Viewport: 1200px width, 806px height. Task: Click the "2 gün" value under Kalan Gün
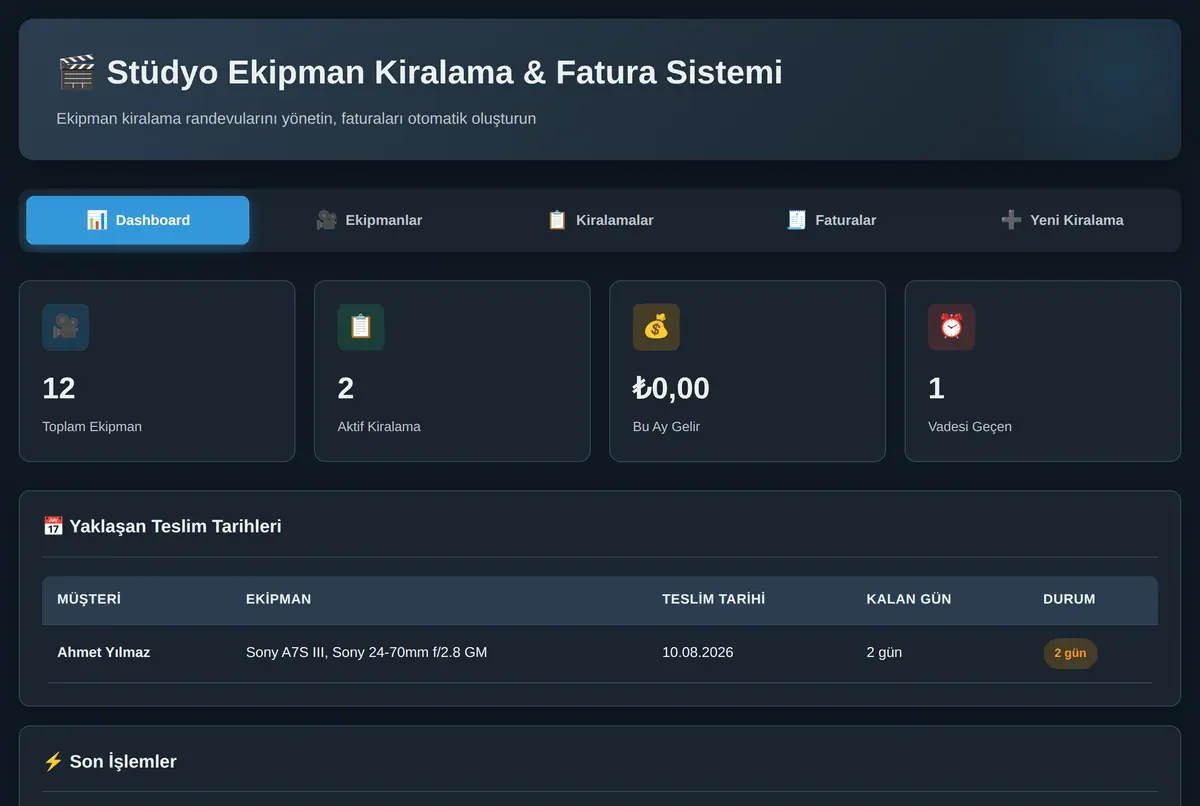click(884, 652)
